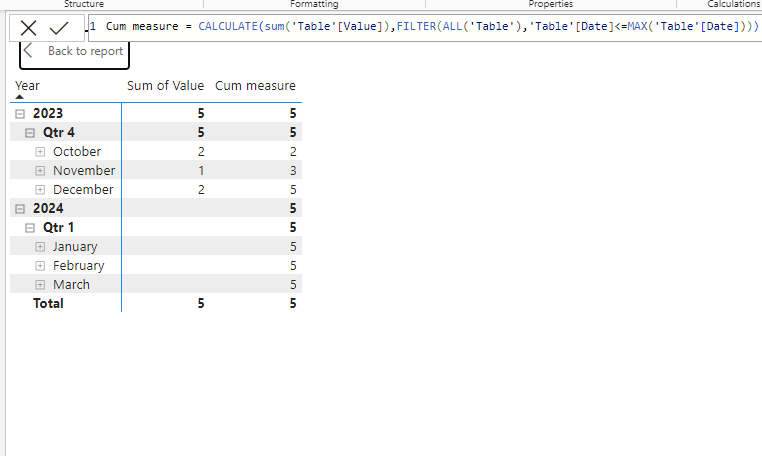
Task: Click the CALCULATE function in the formula
Action: 228,26
